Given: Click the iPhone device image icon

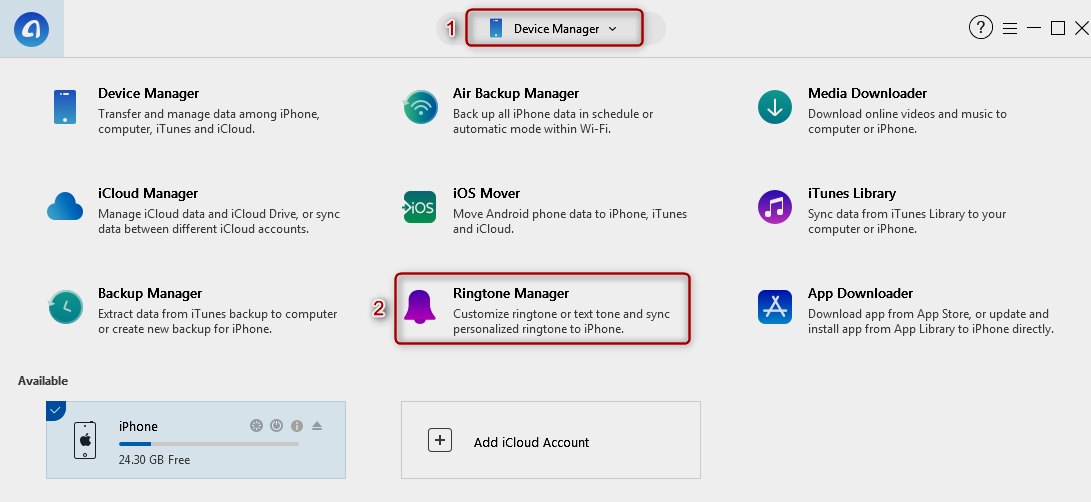Looking at the screenshot, I should pyautogui.click(x=85, y=440).
